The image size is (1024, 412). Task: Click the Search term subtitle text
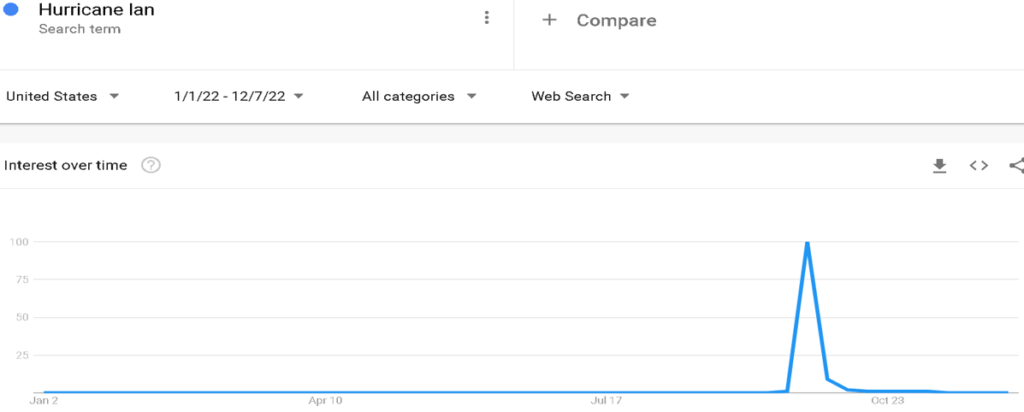coord(79,29)
